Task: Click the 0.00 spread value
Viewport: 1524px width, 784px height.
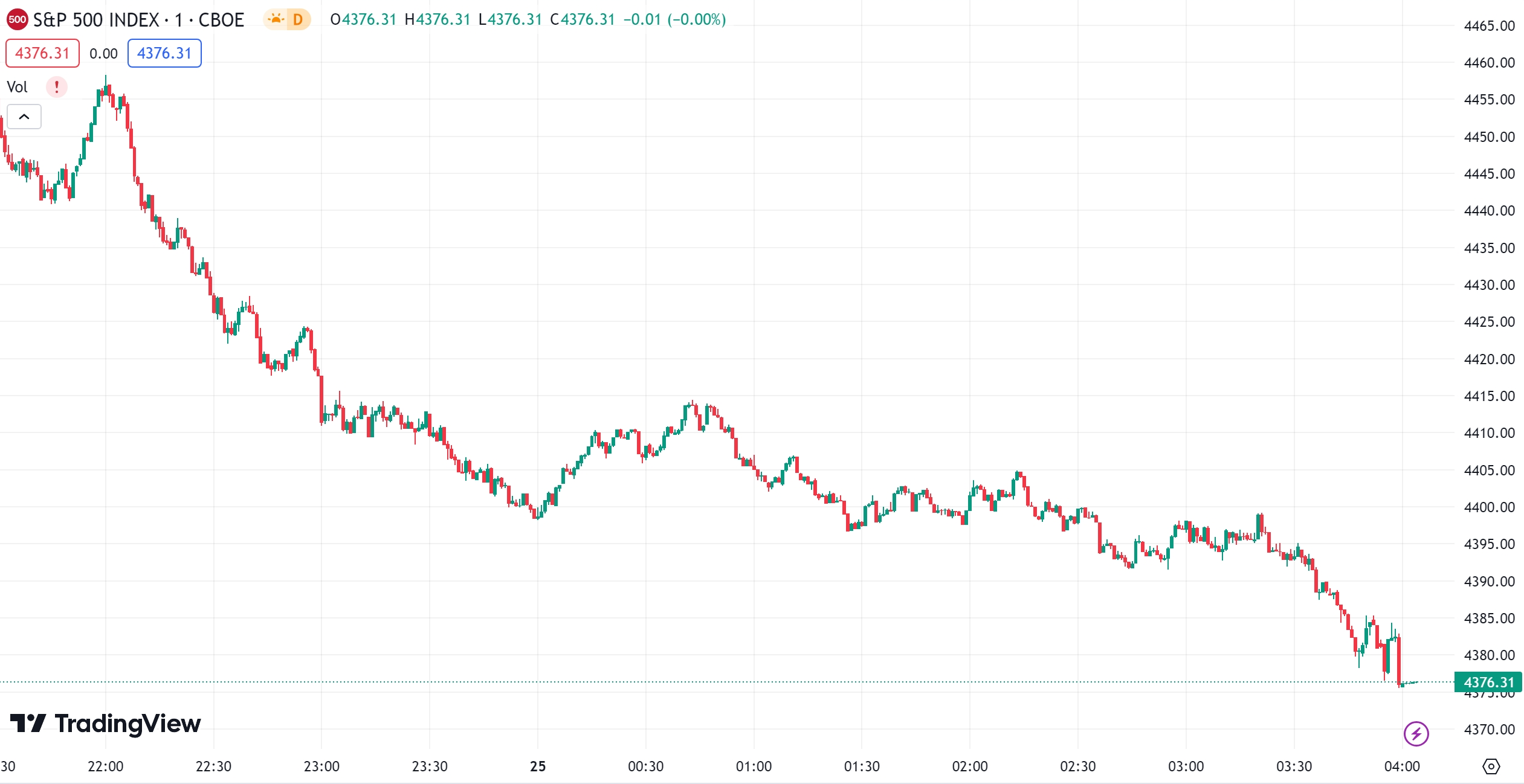Action: tap(103, 54)
